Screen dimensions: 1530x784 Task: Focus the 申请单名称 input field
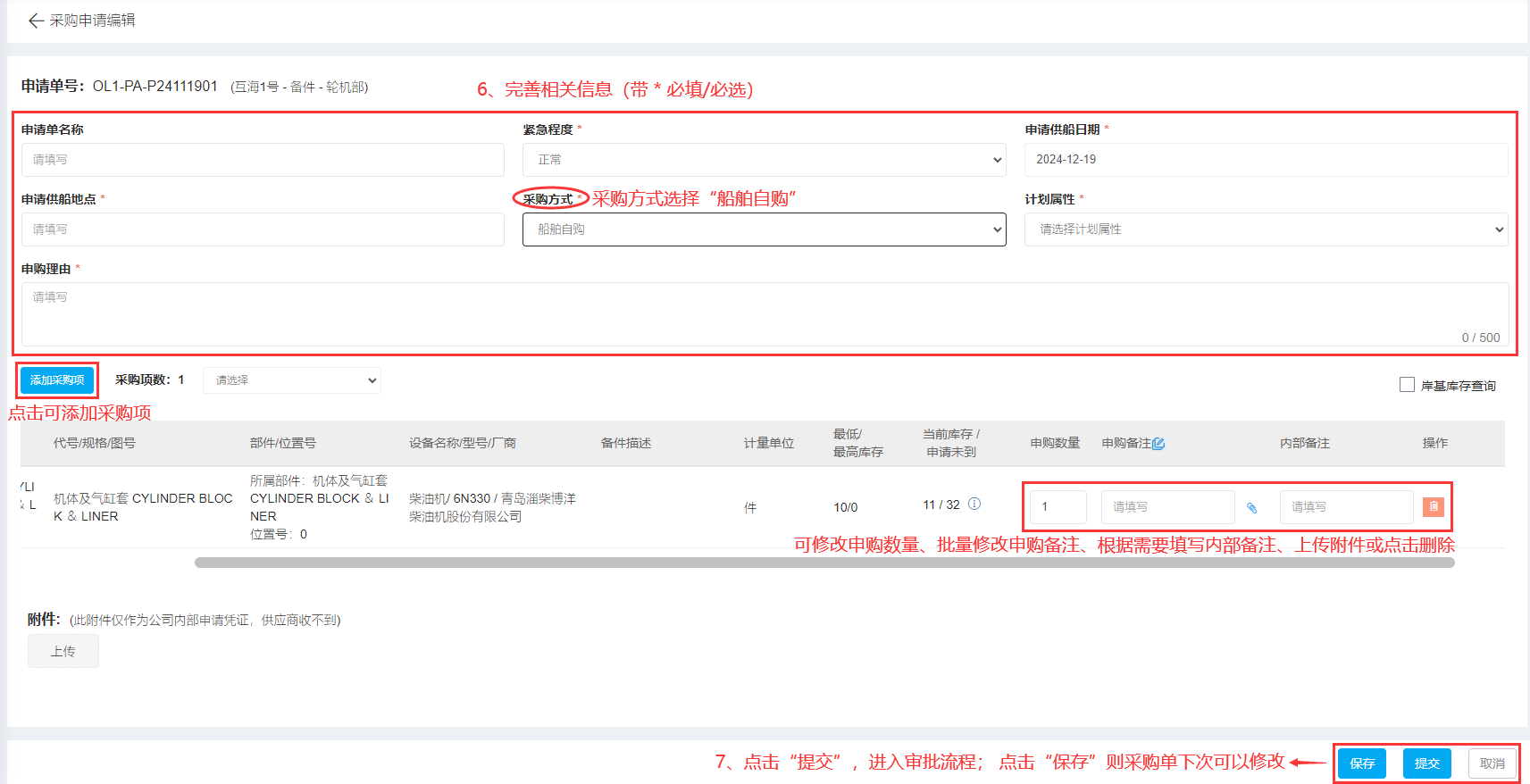tap(263, 160)
